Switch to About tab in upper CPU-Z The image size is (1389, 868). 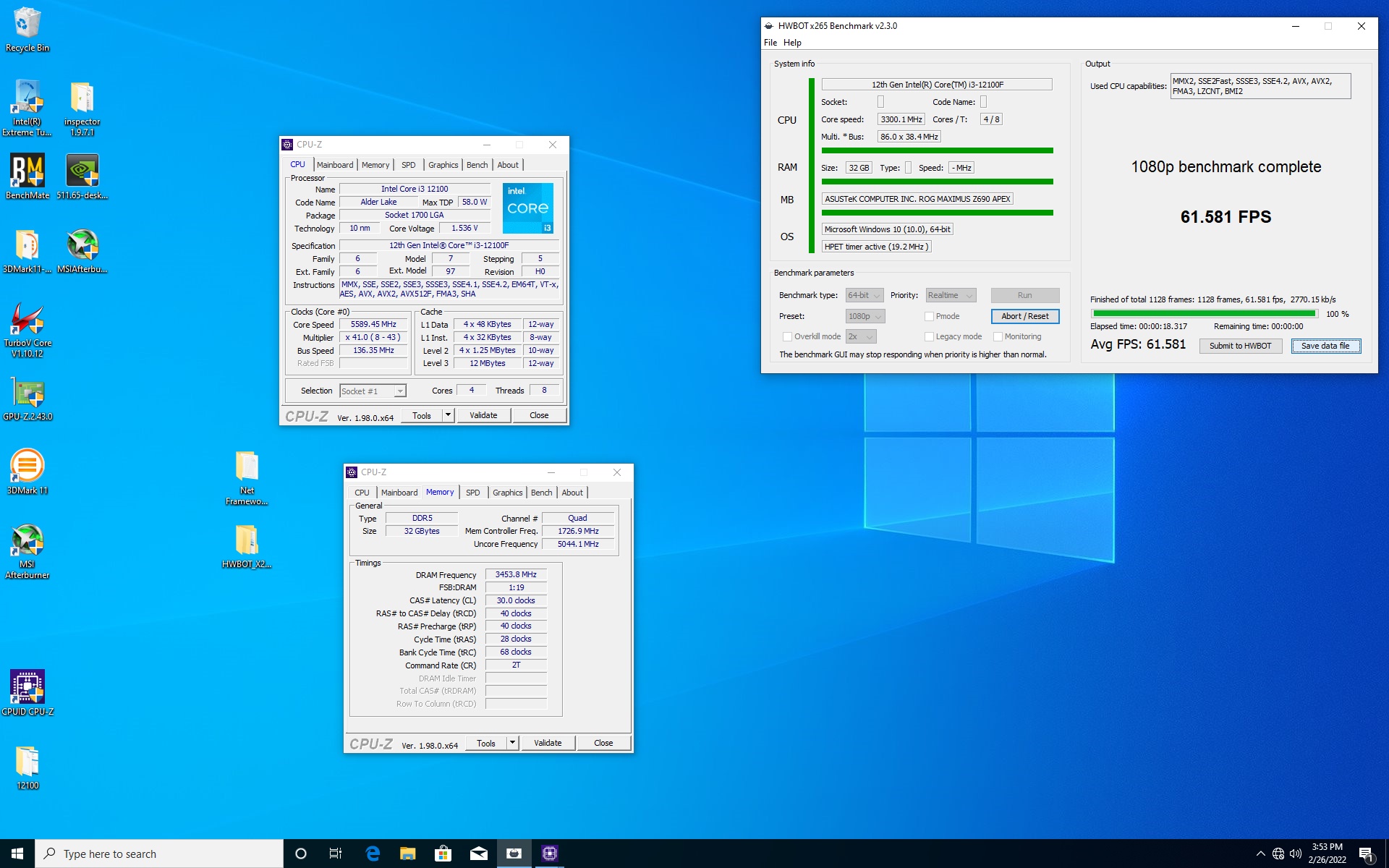click(508, 165)
